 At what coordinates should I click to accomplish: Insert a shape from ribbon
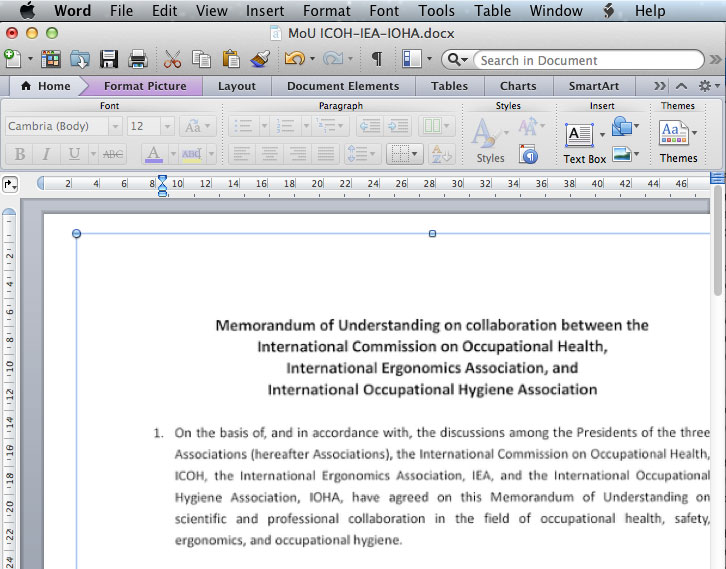[x=622, y=126]
